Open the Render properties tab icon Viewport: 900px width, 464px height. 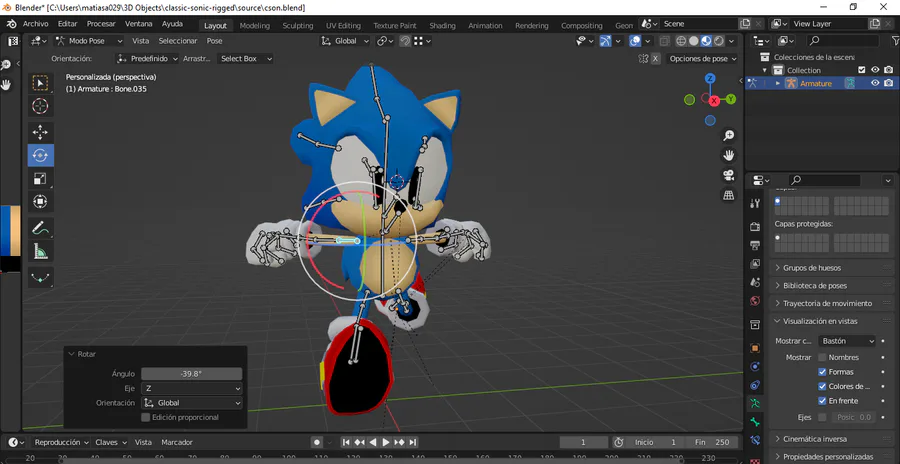click(x=755, y=227)
